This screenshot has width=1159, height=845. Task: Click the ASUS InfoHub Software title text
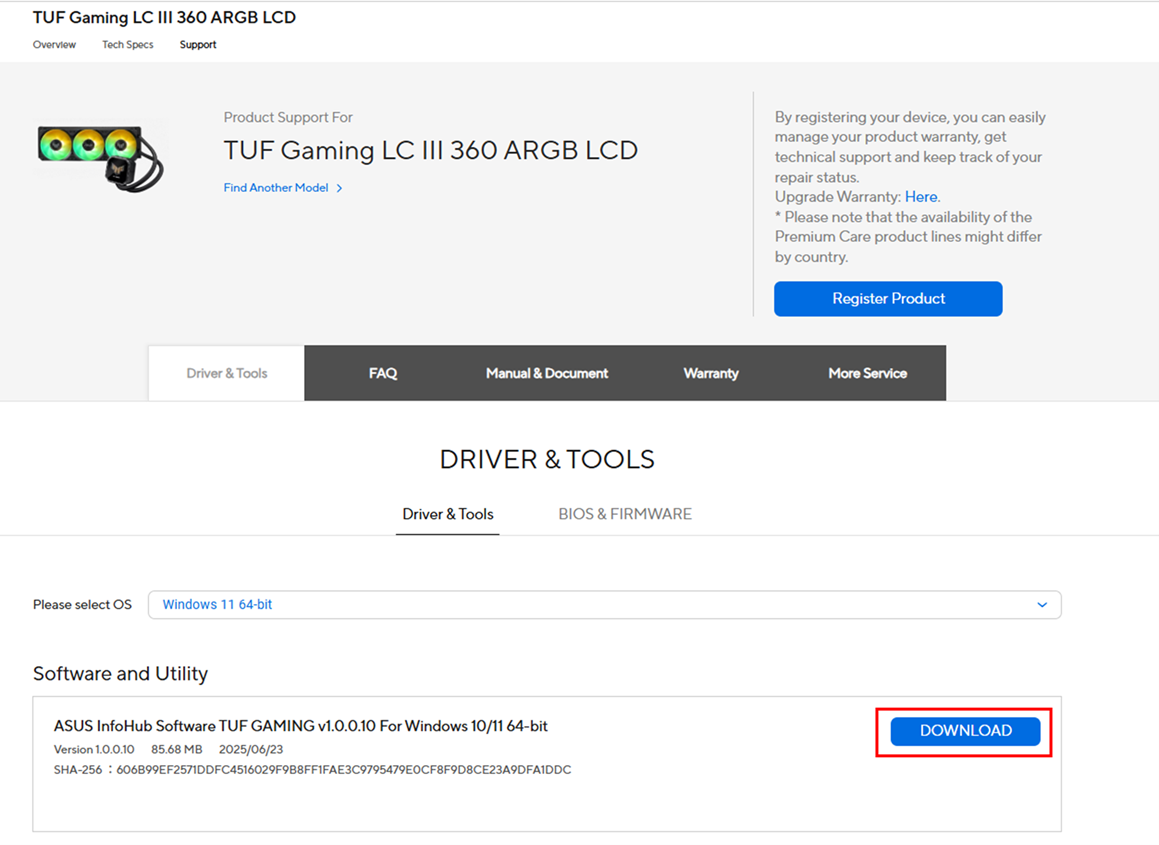(x=301, y=726)
